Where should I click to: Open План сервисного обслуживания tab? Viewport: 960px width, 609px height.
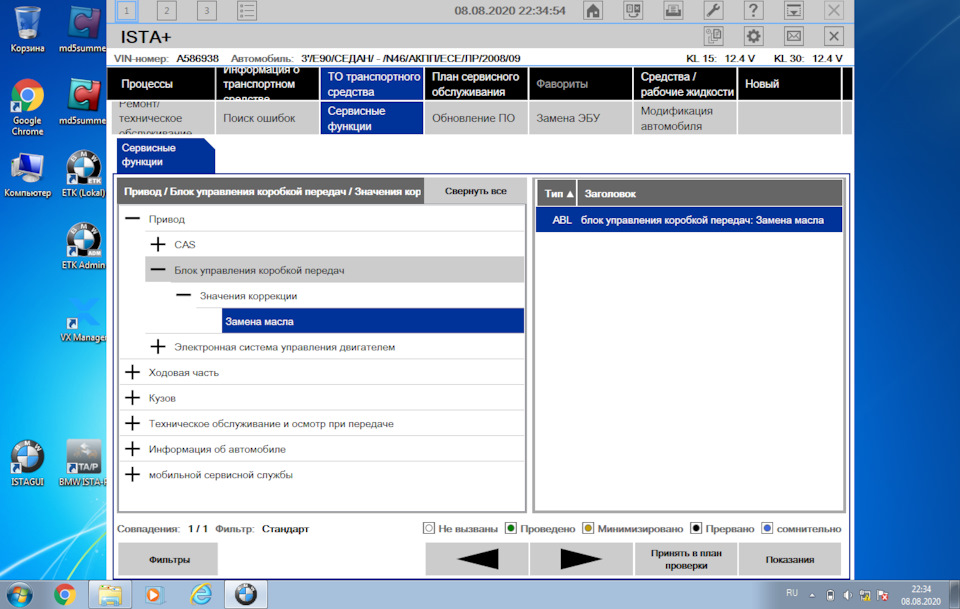(476, 84)
